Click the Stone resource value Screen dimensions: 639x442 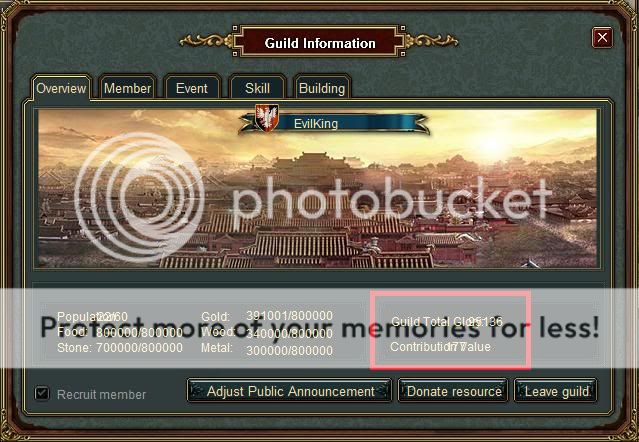coord(139,348)
